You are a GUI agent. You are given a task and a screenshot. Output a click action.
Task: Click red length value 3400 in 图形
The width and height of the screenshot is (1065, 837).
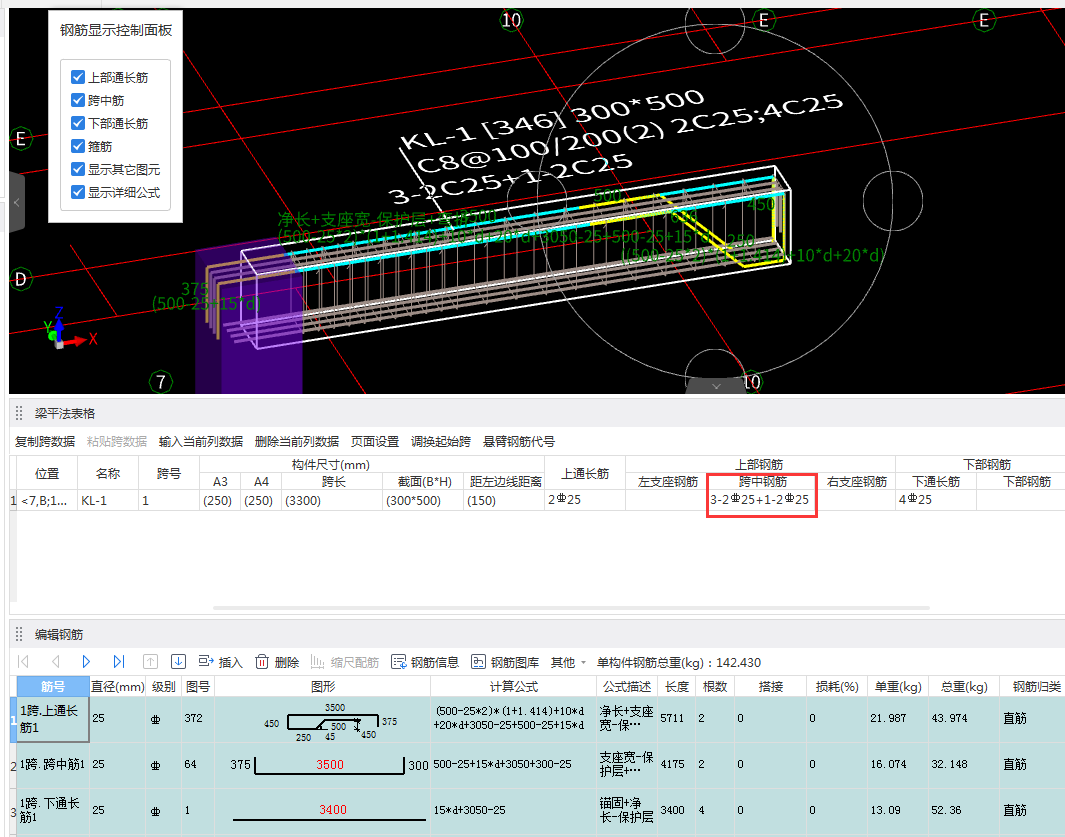pos(333,809)
